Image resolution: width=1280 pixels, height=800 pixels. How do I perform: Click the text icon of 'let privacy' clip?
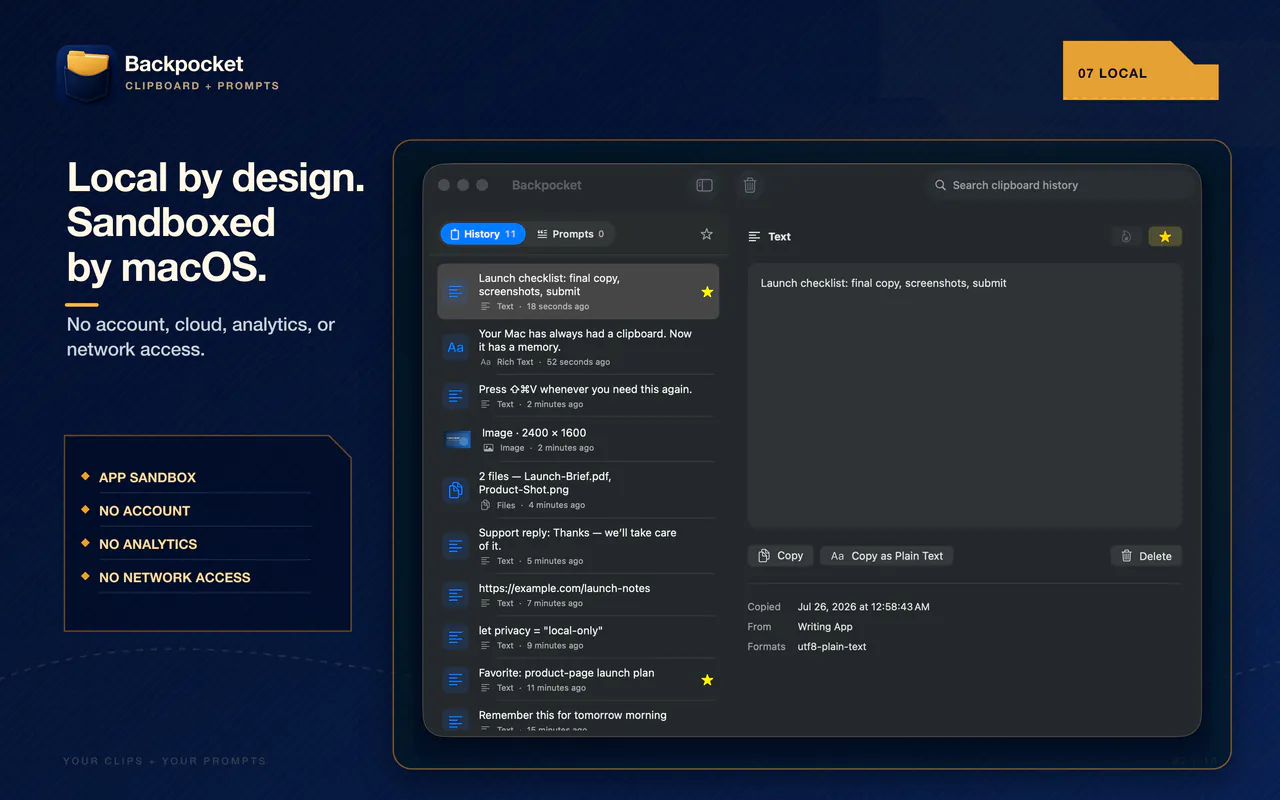click(456, 637)
